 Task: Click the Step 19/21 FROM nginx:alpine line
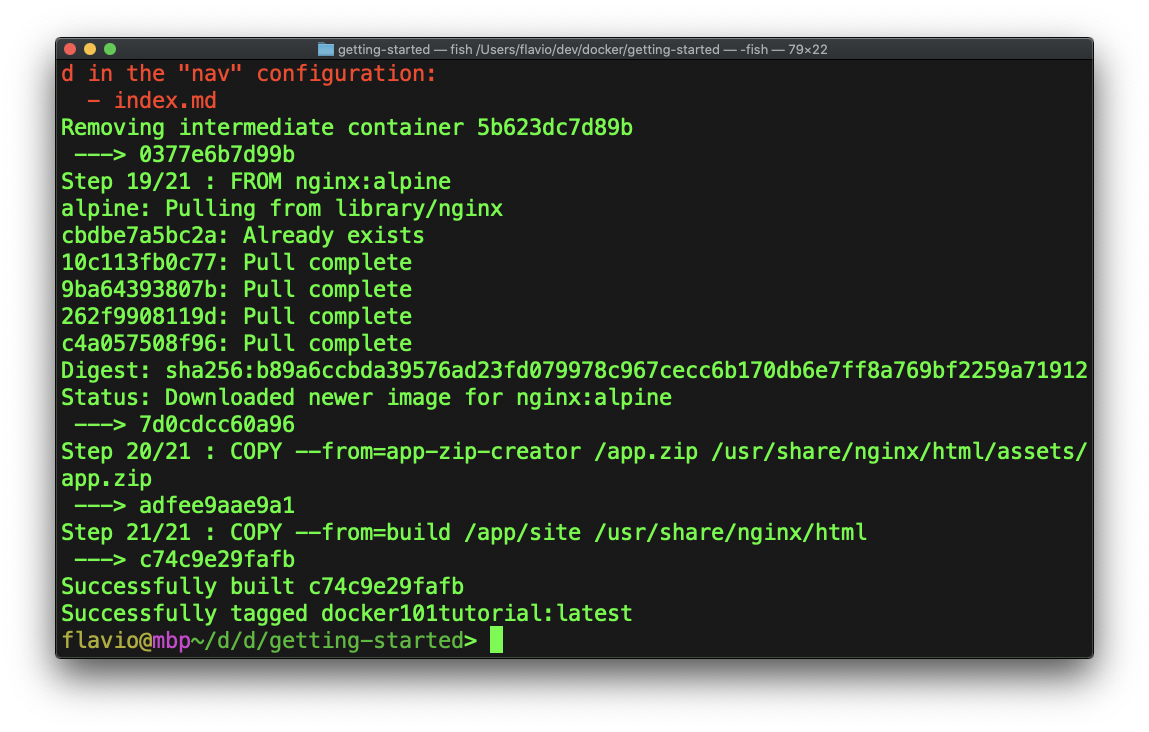(256, 182)
